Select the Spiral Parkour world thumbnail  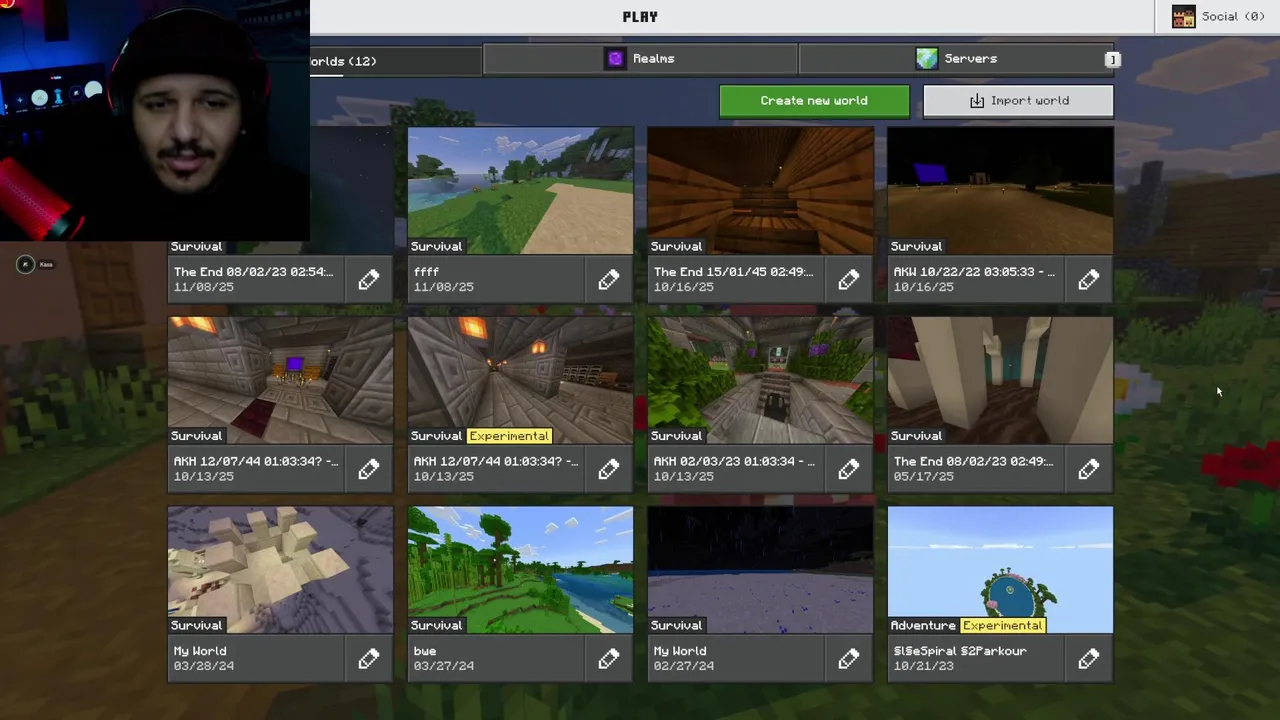1000,570
